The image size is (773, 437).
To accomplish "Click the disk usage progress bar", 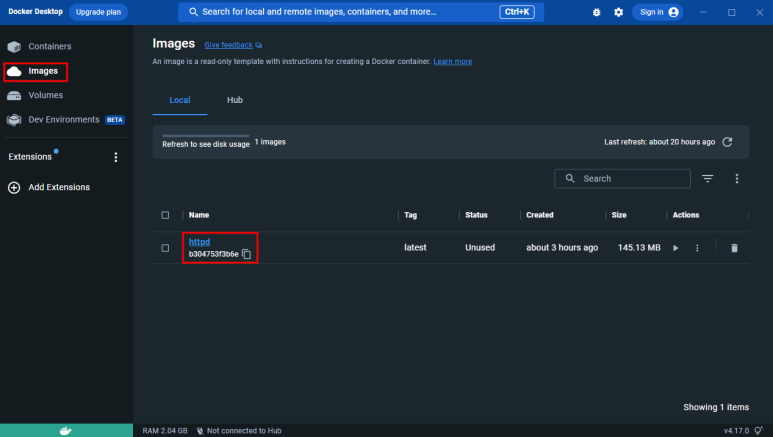I will [206, 136].
